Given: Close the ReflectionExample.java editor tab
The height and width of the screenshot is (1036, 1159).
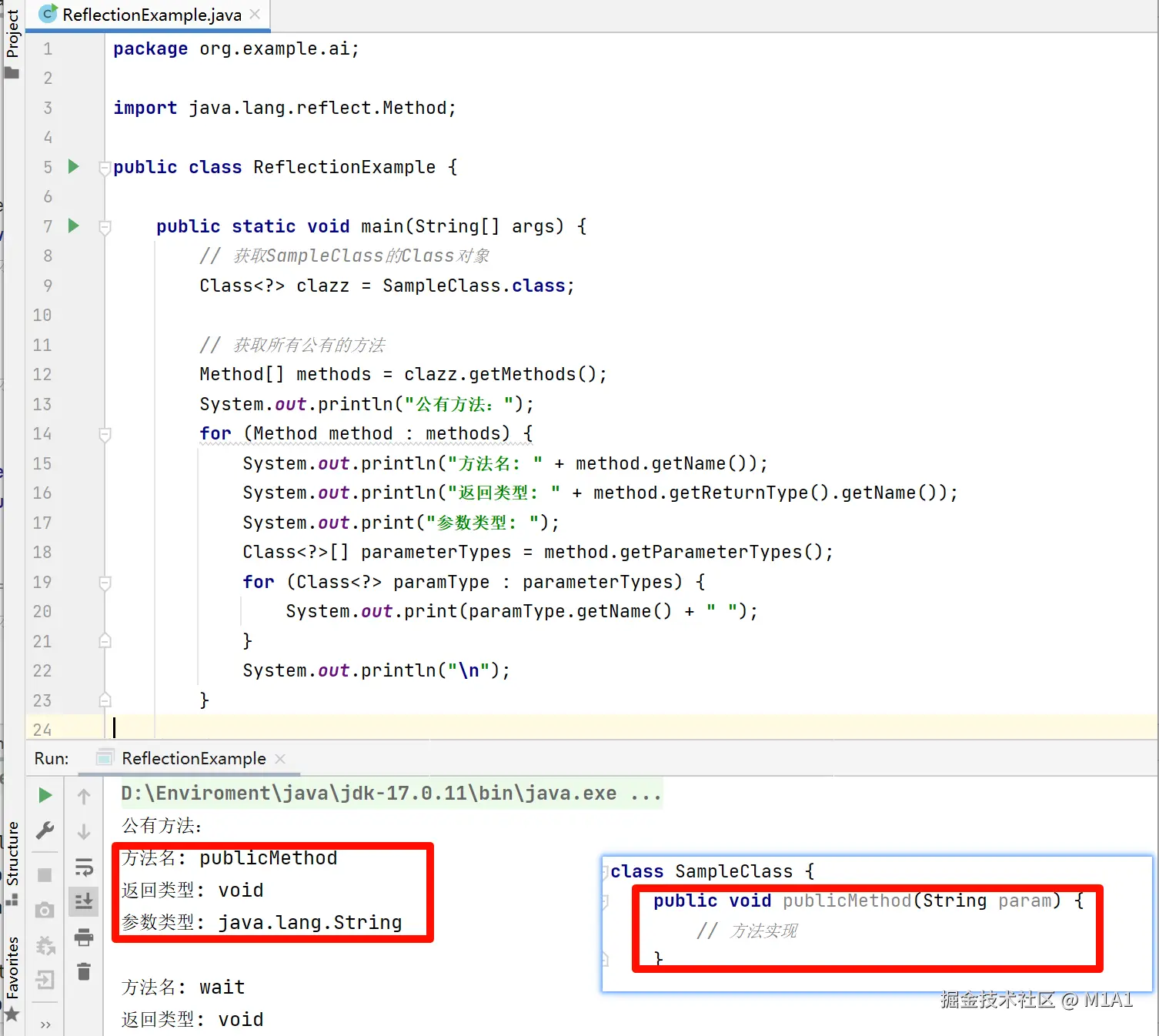Looking at the screenshot, I should click(255, 14).
